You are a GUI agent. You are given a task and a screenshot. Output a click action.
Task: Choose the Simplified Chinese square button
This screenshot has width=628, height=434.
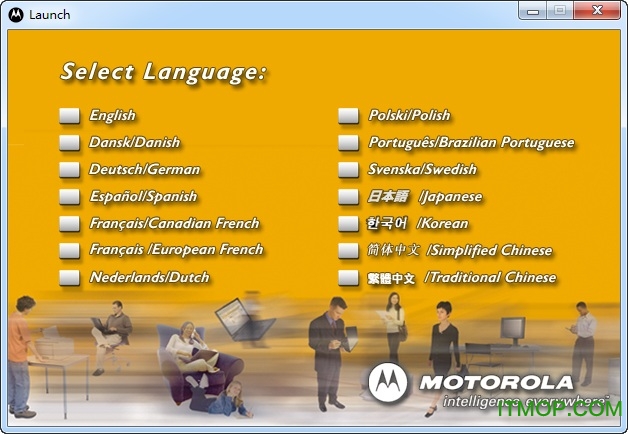[x=348, y=250]
